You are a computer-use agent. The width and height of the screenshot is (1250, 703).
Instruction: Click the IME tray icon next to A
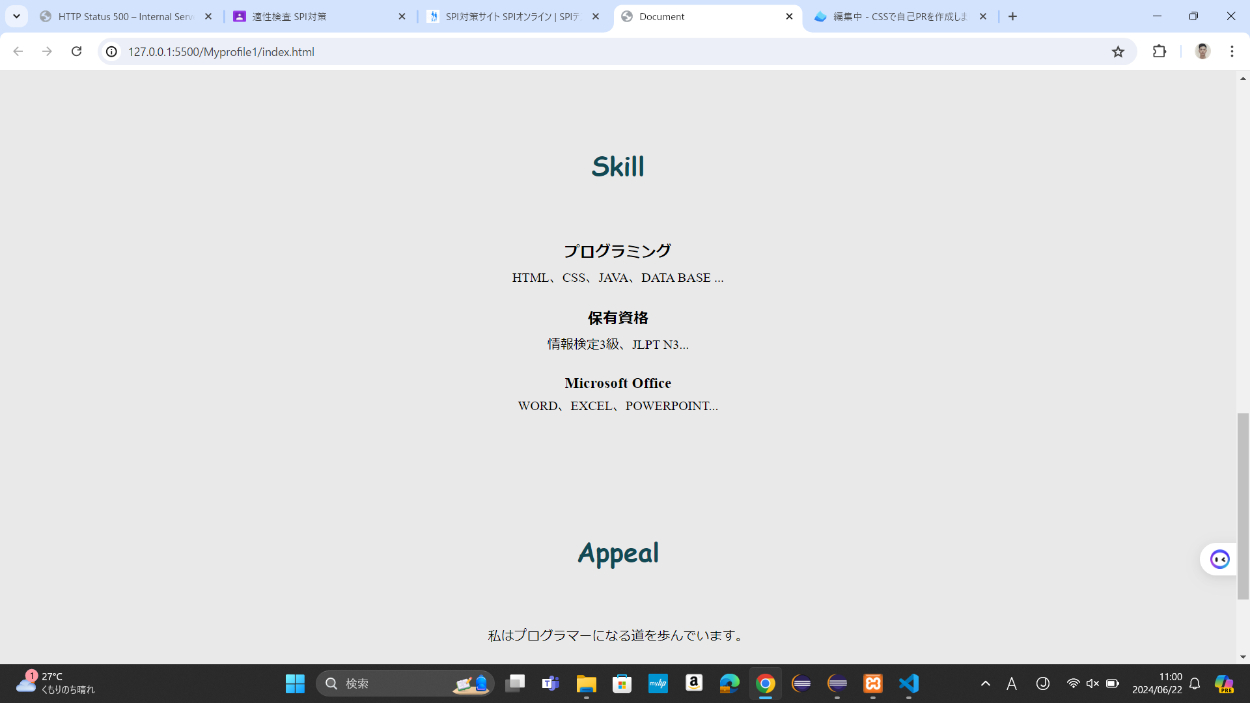[x=1043, y=684]
